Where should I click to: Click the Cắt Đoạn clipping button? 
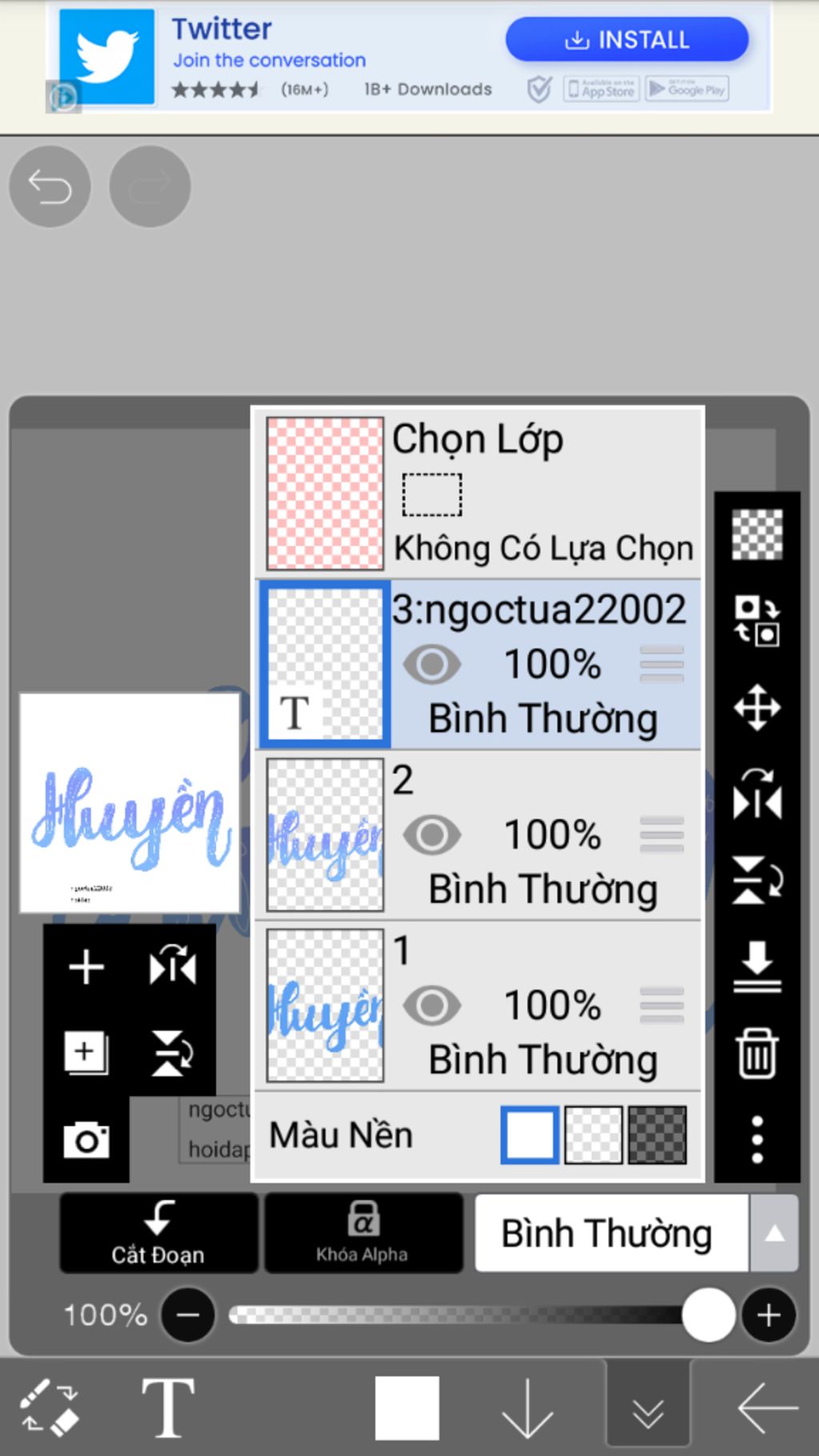pyautogui.click(x=158, y=1233)
